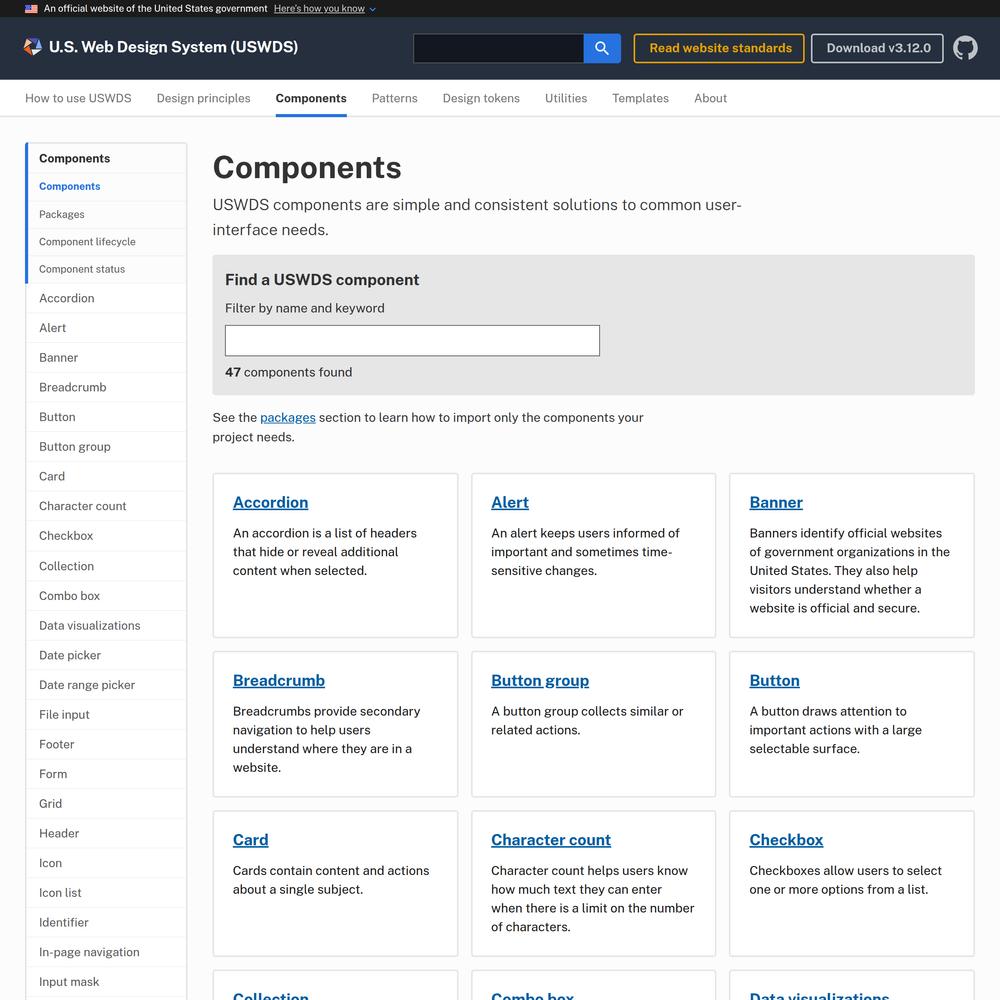This screenshot has height=1000, width=1000.
Task: Follow the packages link in paragraph
Action: click(x=288, y=418)
